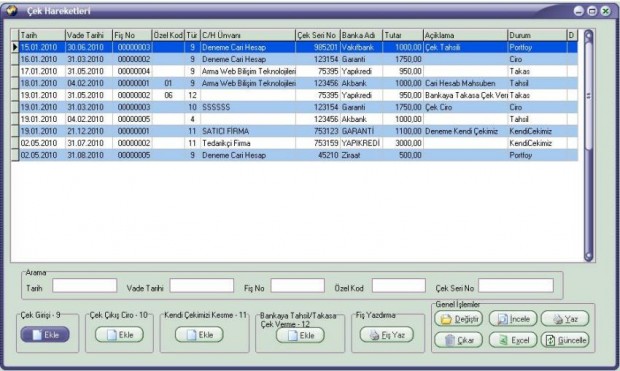Click the 45210 cheque serial cell
Image resolution: width=620 pixels, height=371 pixels.
pyautogui.click(x=318, y=155)
